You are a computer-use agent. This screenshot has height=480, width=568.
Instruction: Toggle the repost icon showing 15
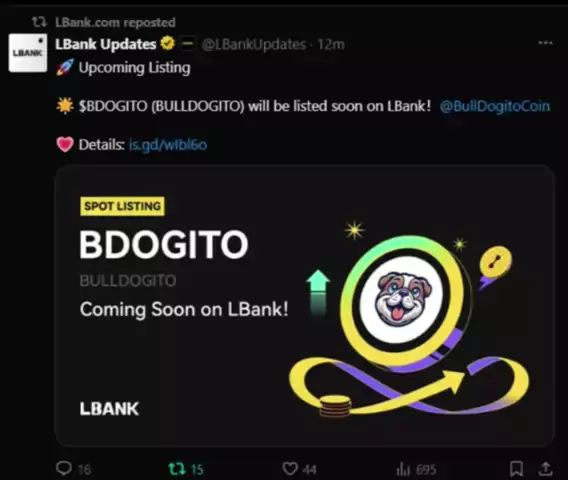pyautogui.click(x=177, y=469)
